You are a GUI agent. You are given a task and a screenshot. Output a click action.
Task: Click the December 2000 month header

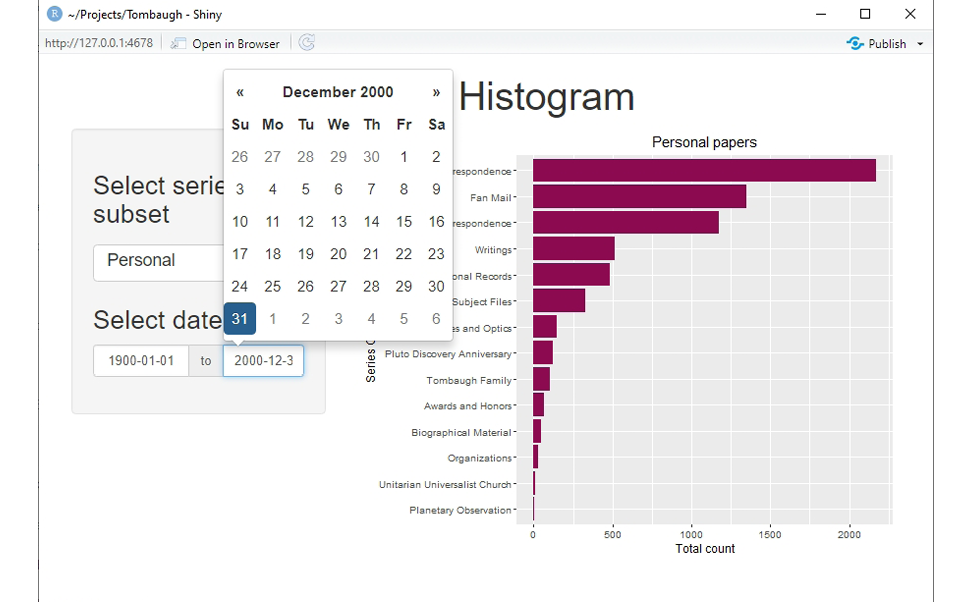coord(338,92)
